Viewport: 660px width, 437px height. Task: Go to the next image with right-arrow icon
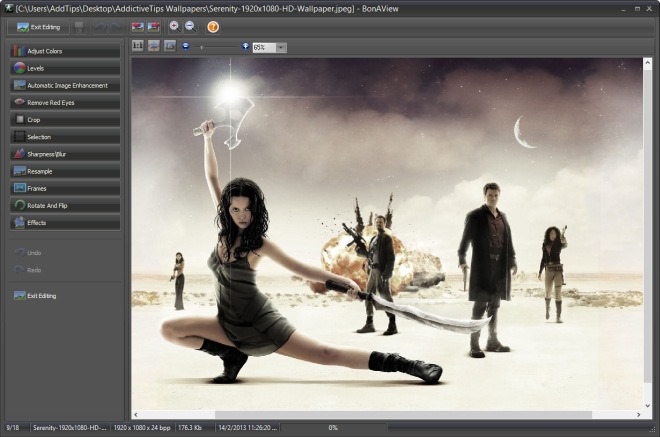154,27
